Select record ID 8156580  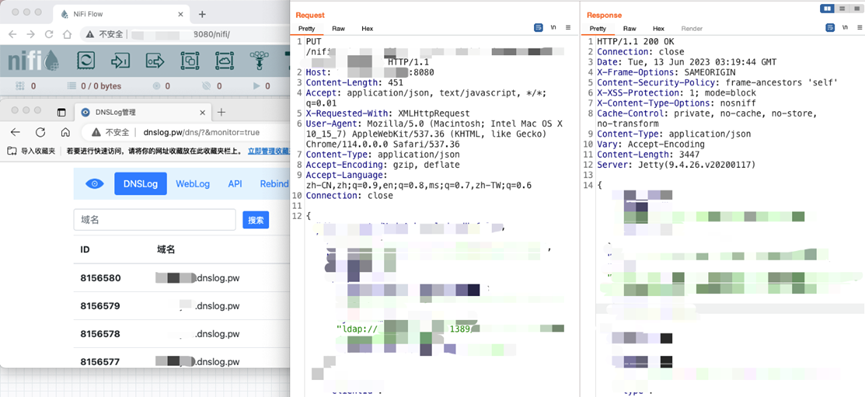100,278
